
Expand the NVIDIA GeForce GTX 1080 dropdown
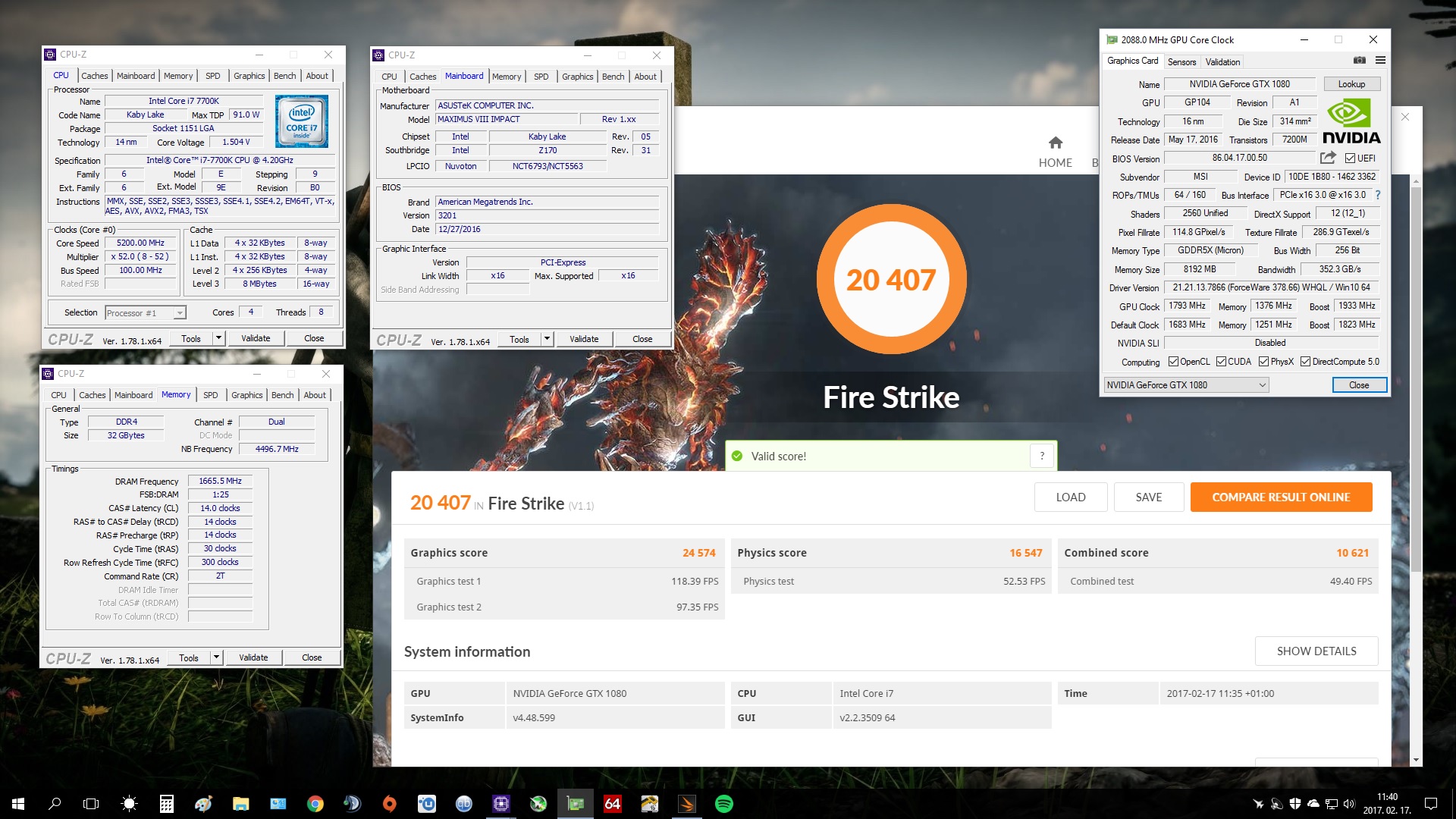pyautogui.click(x=1262, y=385)
